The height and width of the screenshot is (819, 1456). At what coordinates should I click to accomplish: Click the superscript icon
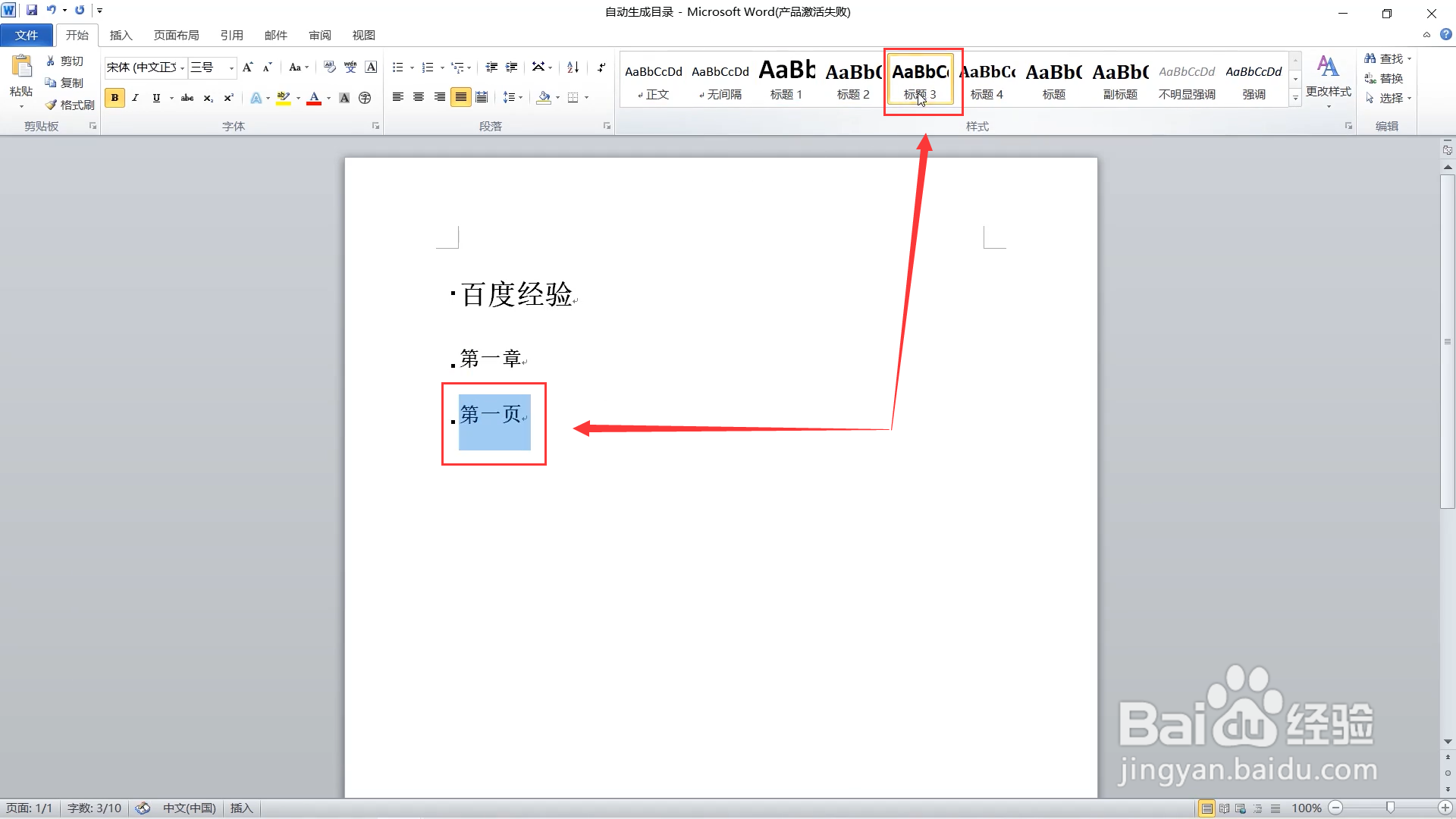point(228,98)
